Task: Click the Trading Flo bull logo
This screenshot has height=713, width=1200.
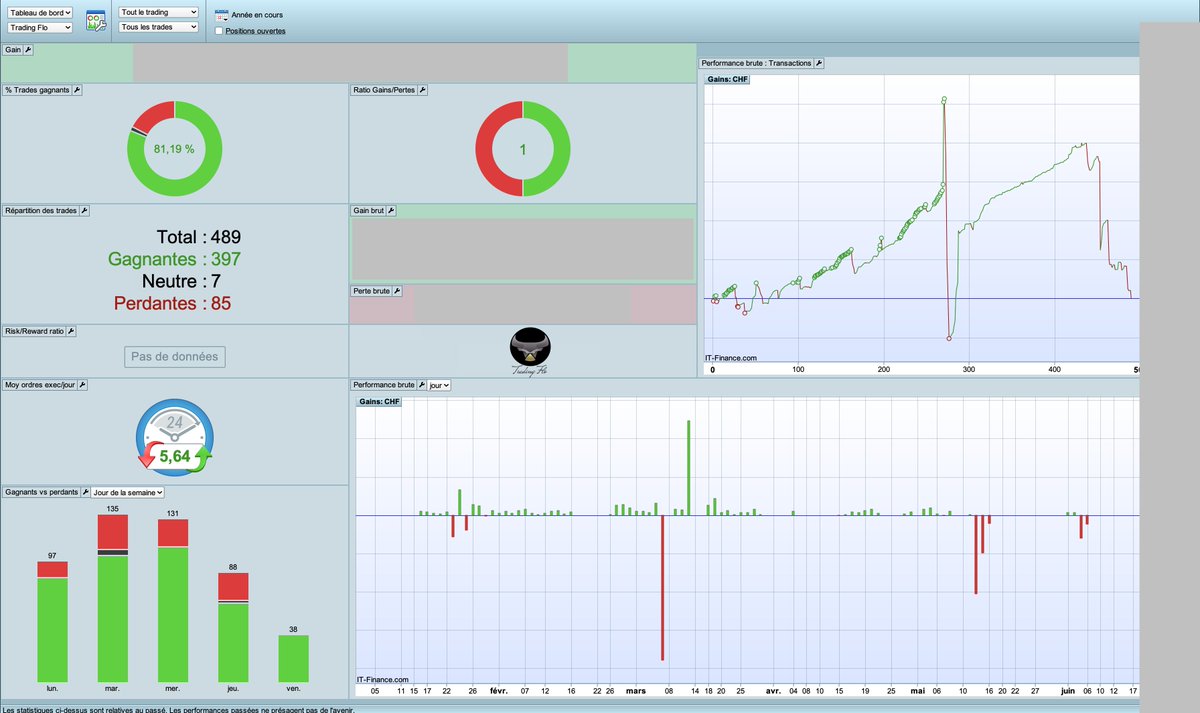Action: [529, 352]
